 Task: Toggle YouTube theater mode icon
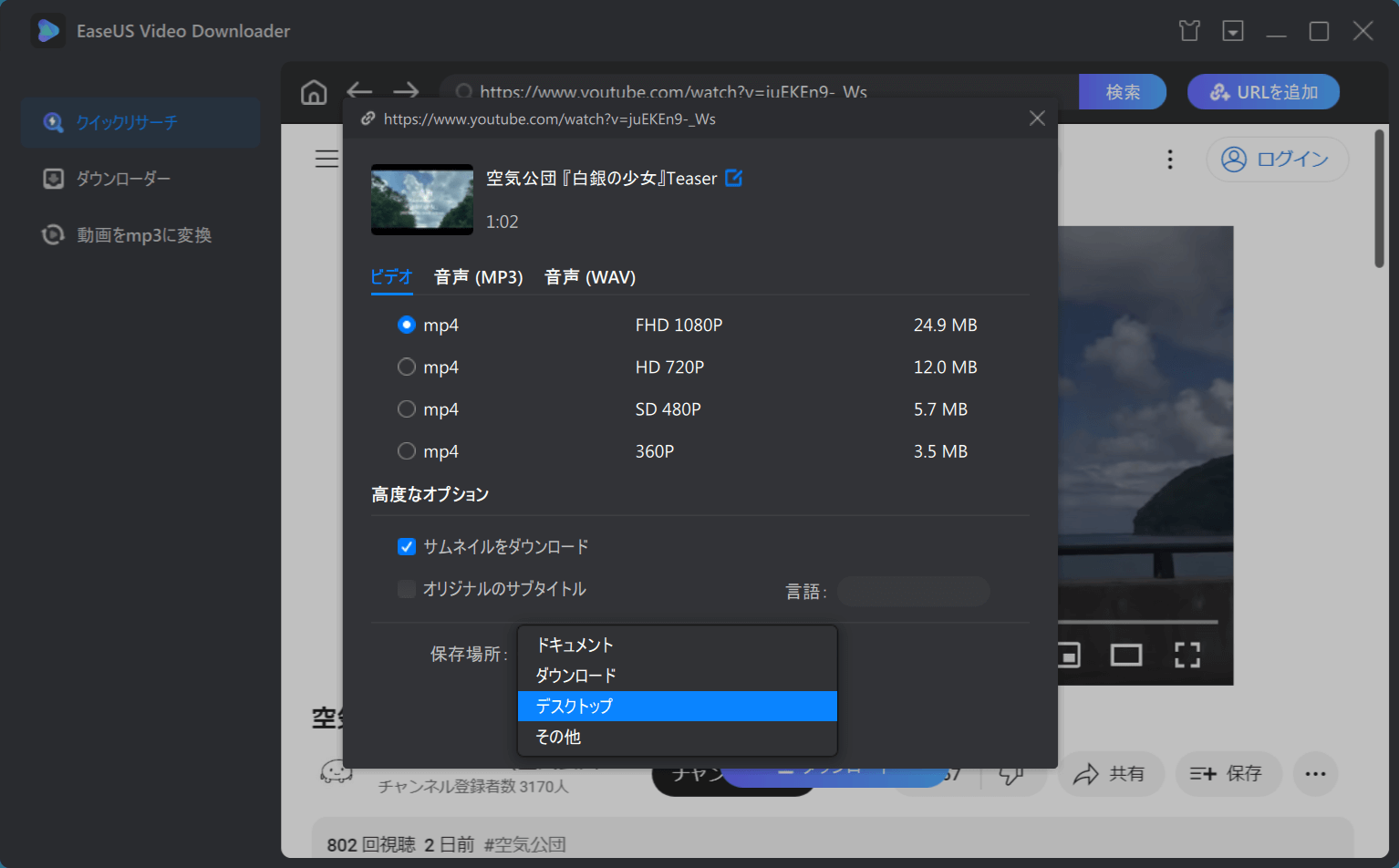point(1126,655)
